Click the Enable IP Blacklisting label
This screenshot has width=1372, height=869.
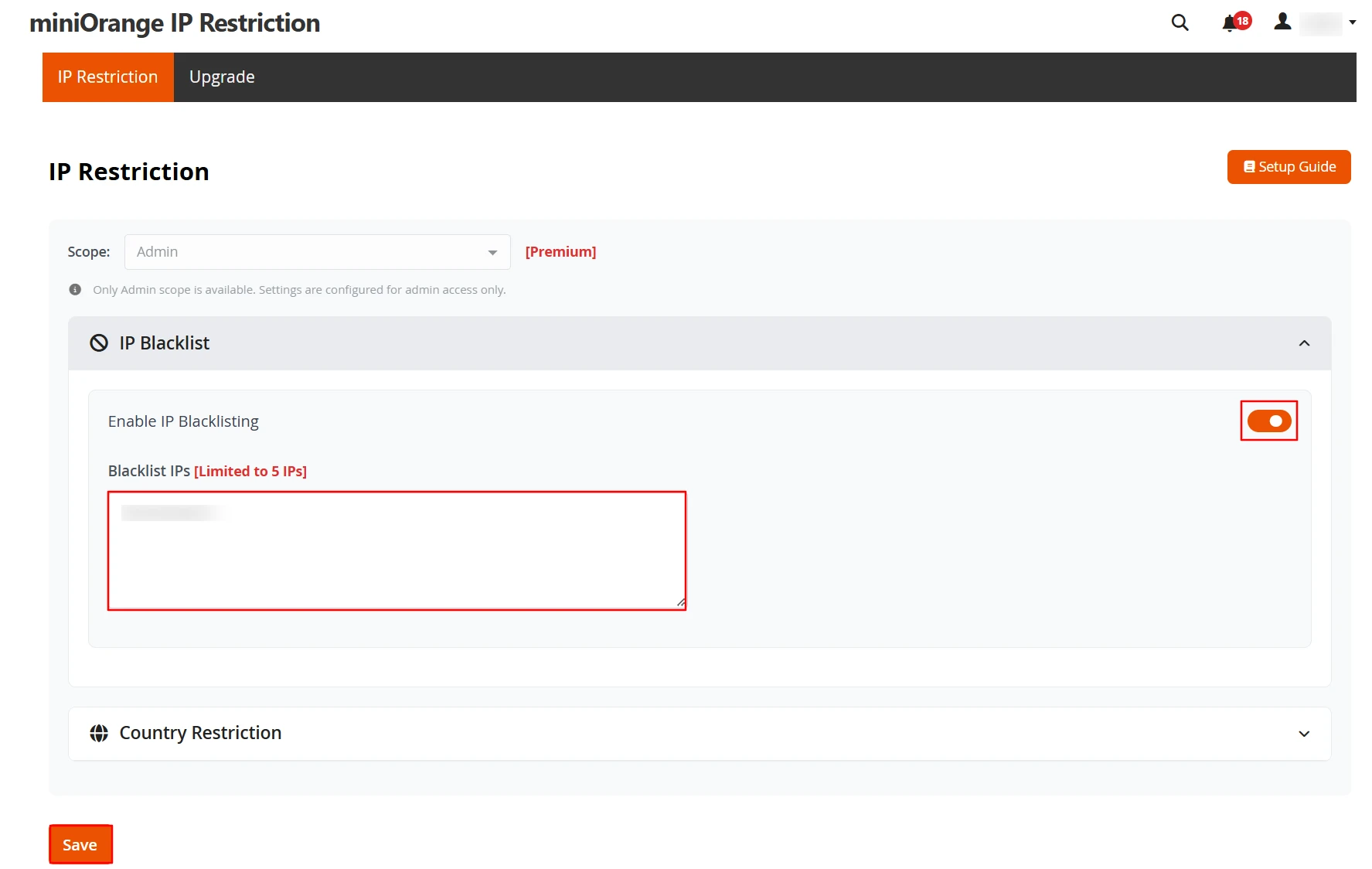click(x=183, y=421)
